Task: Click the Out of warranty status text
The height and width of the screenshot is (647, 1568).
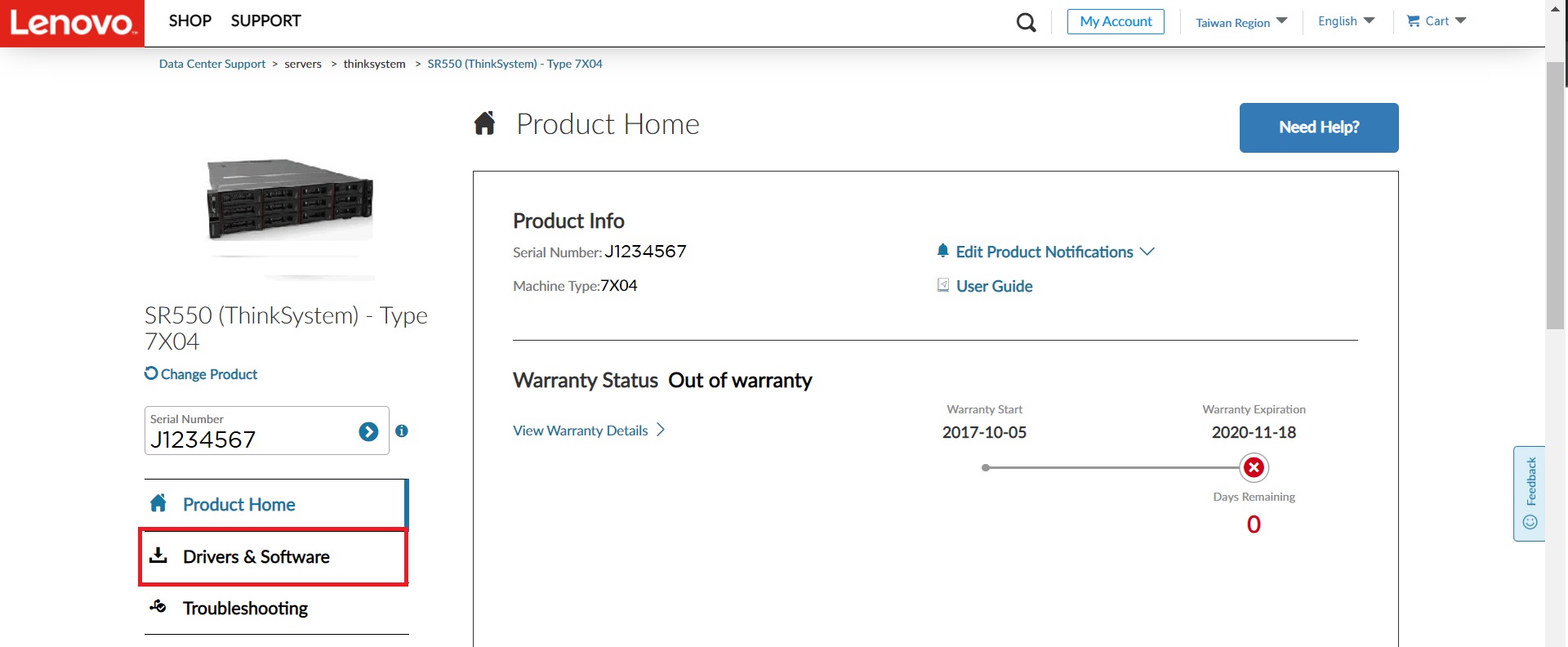Action: [x=740, y=381]
